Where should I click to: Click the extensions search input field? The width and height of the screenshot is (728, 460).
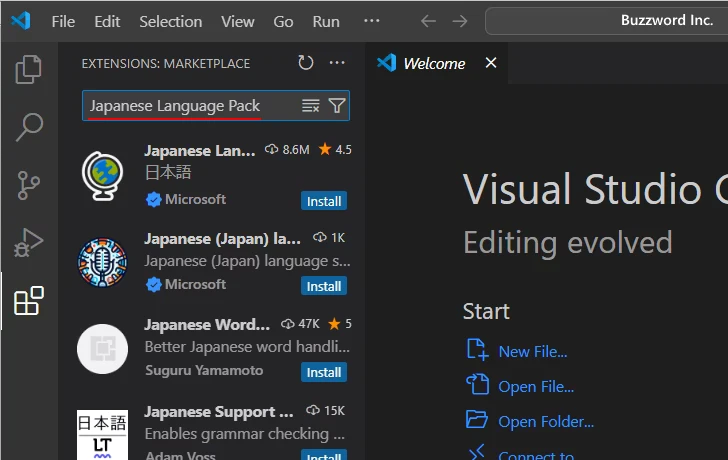click(x=190, y=105)
